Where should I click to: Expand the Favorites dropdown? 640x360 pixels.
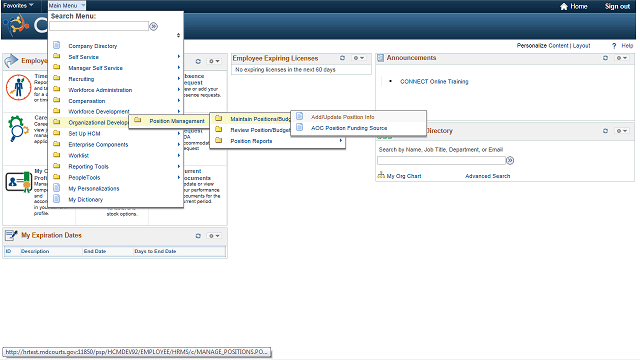(x=18, y=6)
